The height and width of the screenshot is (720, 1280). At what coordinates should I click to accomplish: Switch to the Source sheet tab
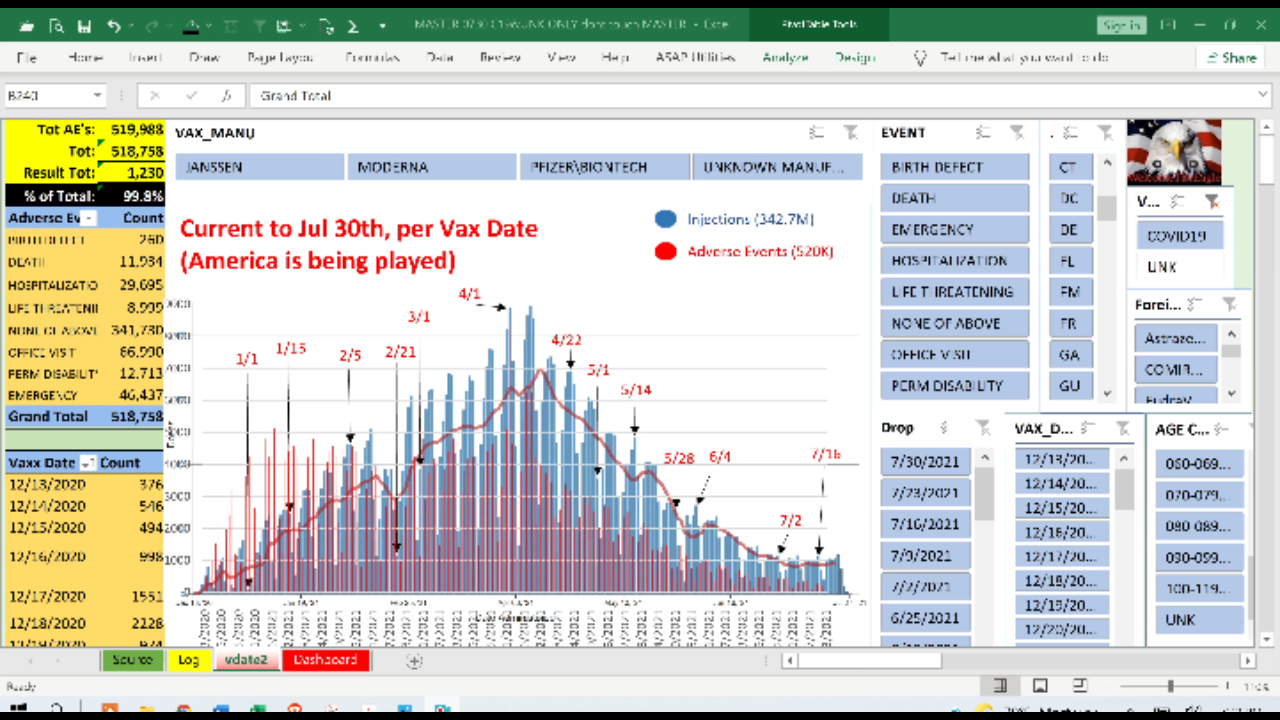(132, 660)
